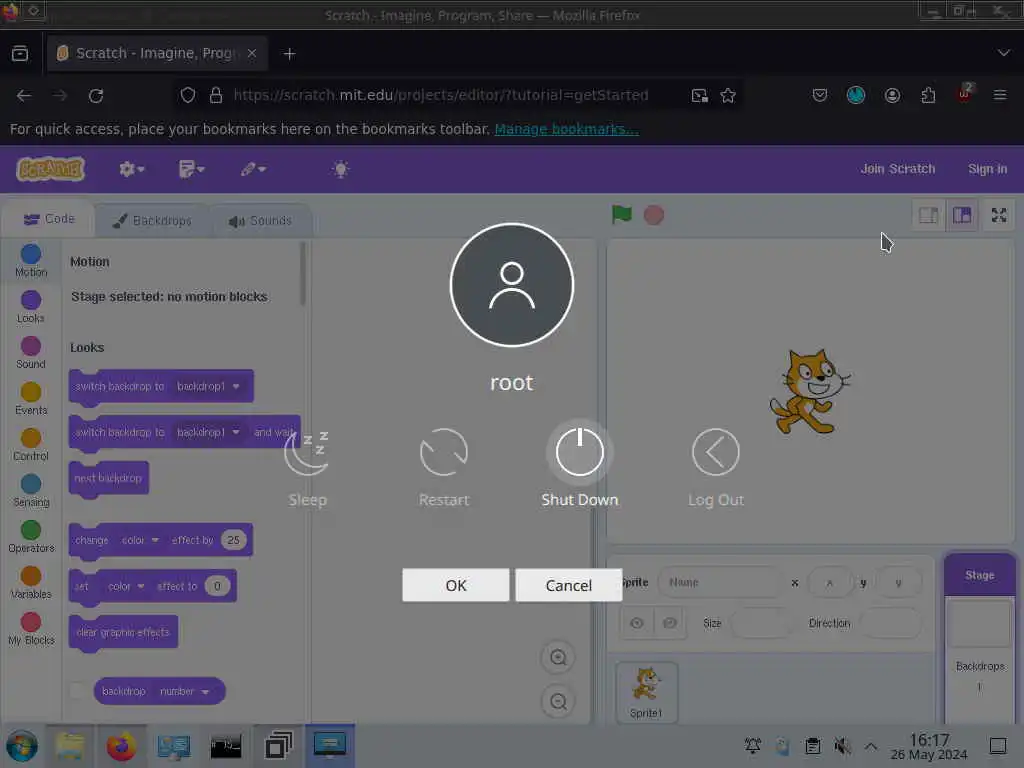Switch to the Code tab
Image resolution: width=1024 pixels, height=768 pixels.
coord(49,219)
